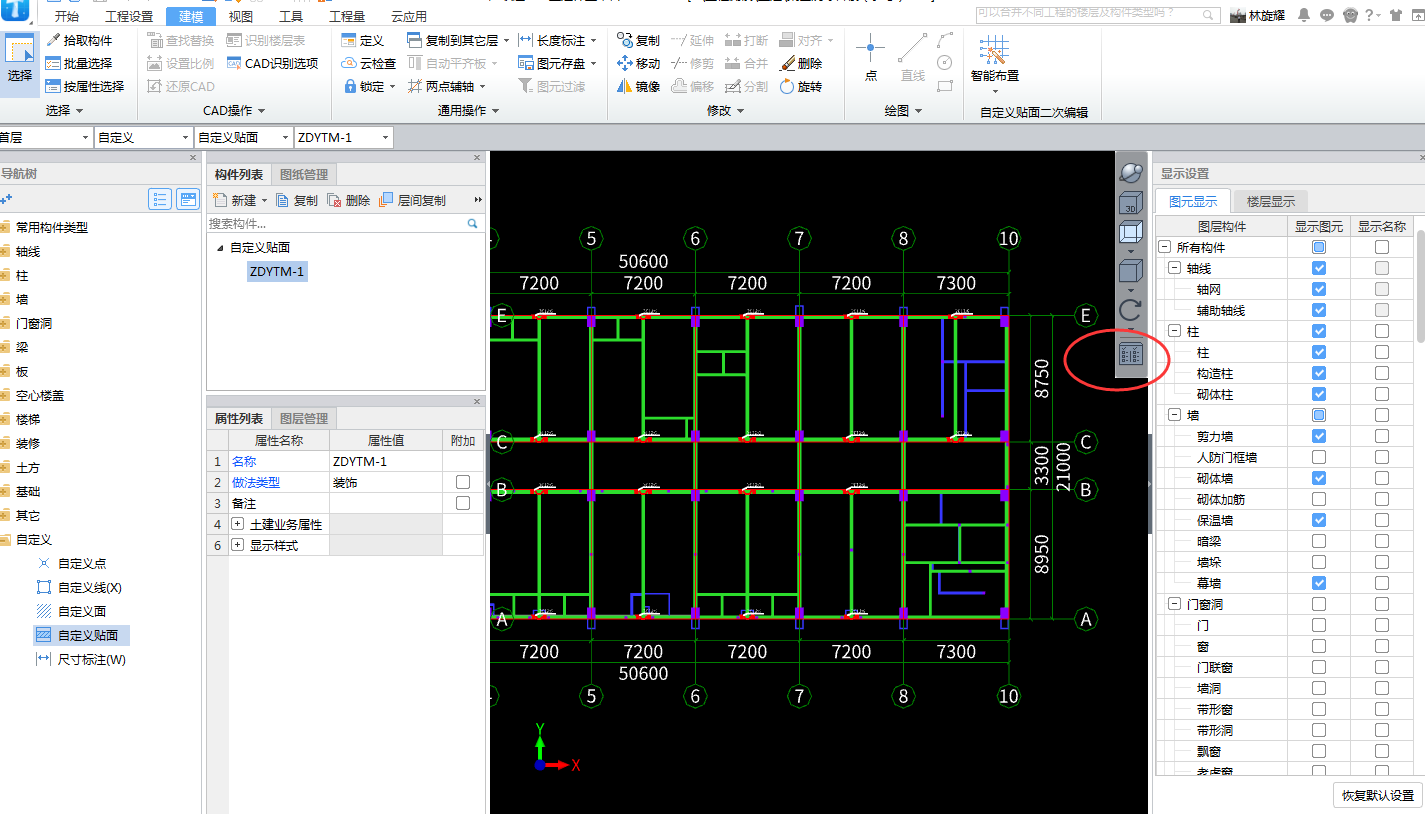Viewport: 1425px width, 814px height.
Task: Click 批量选择 batch select tool
Action: pyautogui.click(x=79, y=63)
